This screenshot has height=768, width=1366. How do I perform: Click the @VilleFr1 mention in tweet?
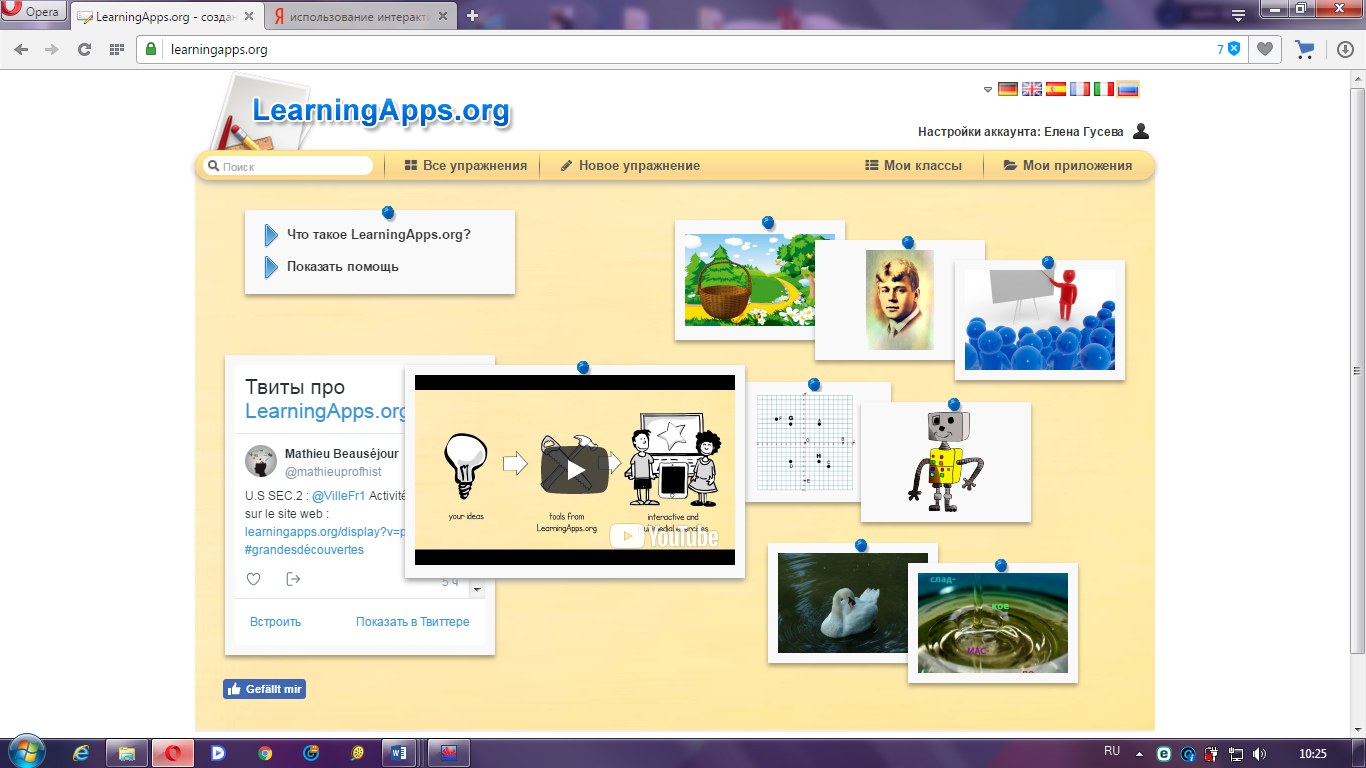point(338,496)
